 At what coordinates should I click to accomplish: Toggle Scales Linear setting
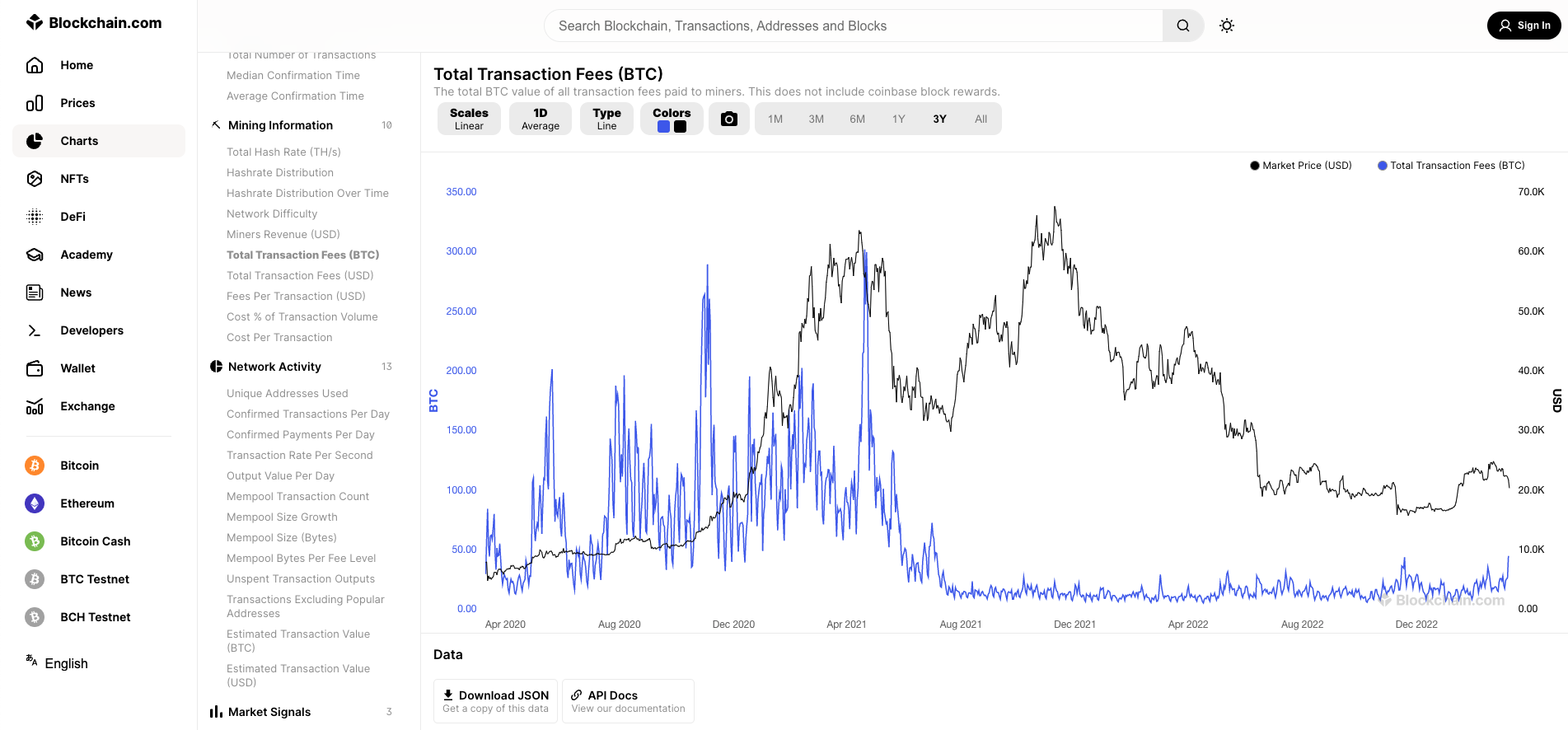click(x=469, y=119)
